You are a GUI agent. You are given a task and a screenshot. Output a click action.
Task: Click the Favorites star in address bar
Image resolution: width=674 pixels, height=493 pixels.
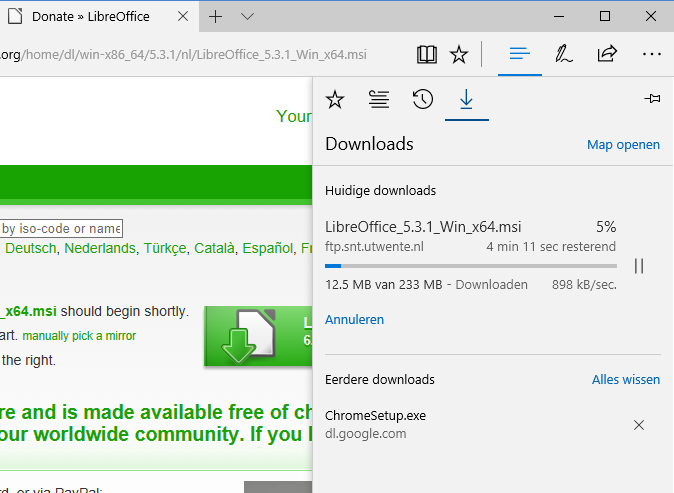coord(459,54)
